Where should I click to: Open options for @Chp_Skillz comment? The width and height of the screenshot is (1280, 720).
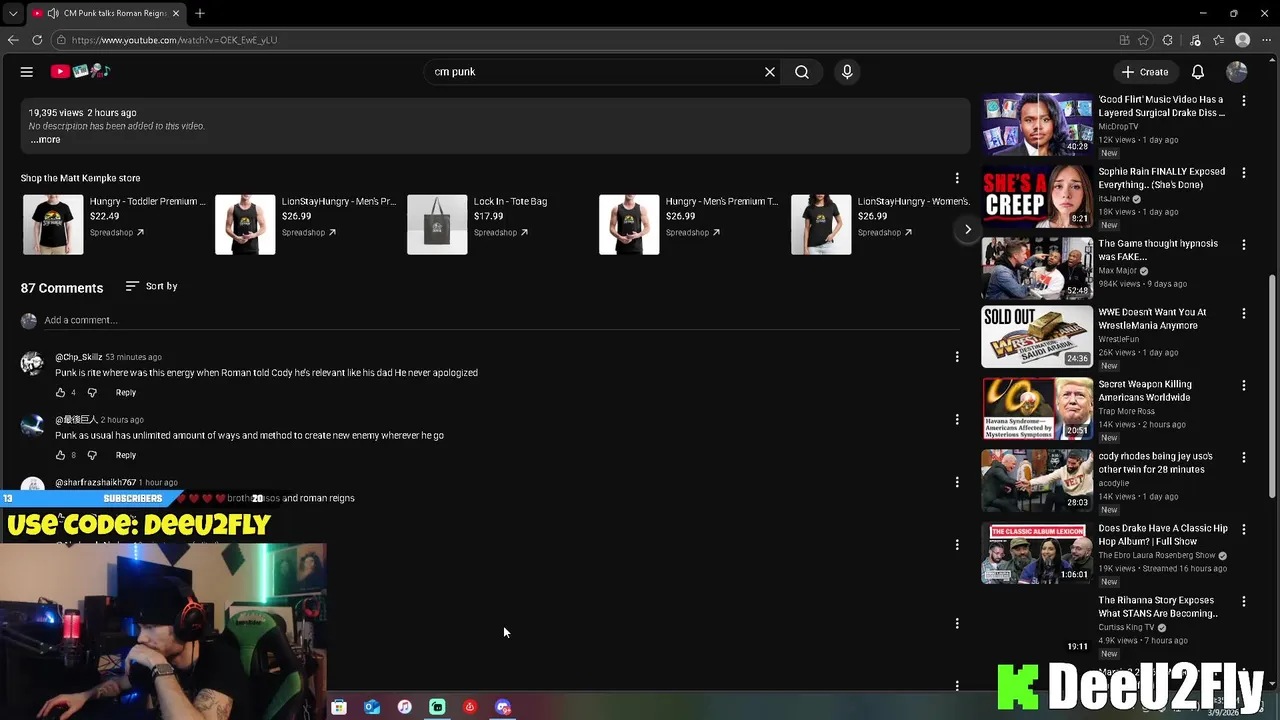click(x=957, y=357)
